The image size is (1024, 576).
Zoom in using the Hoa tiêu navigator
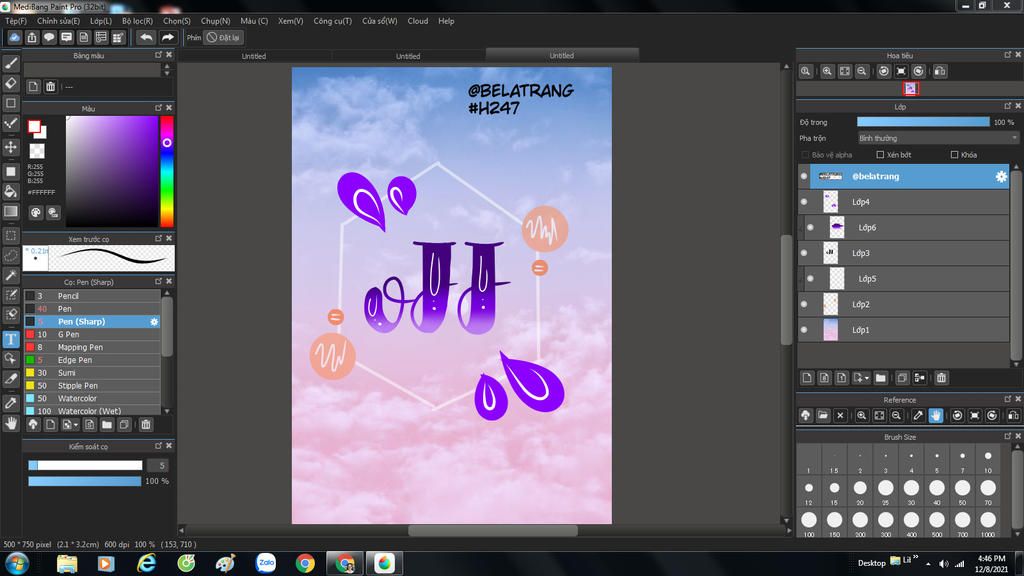click(827, 71)
